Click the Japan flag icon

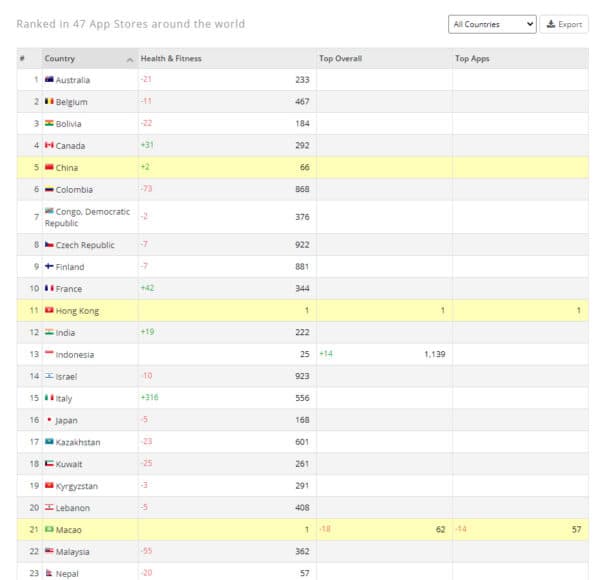point(49,420)
